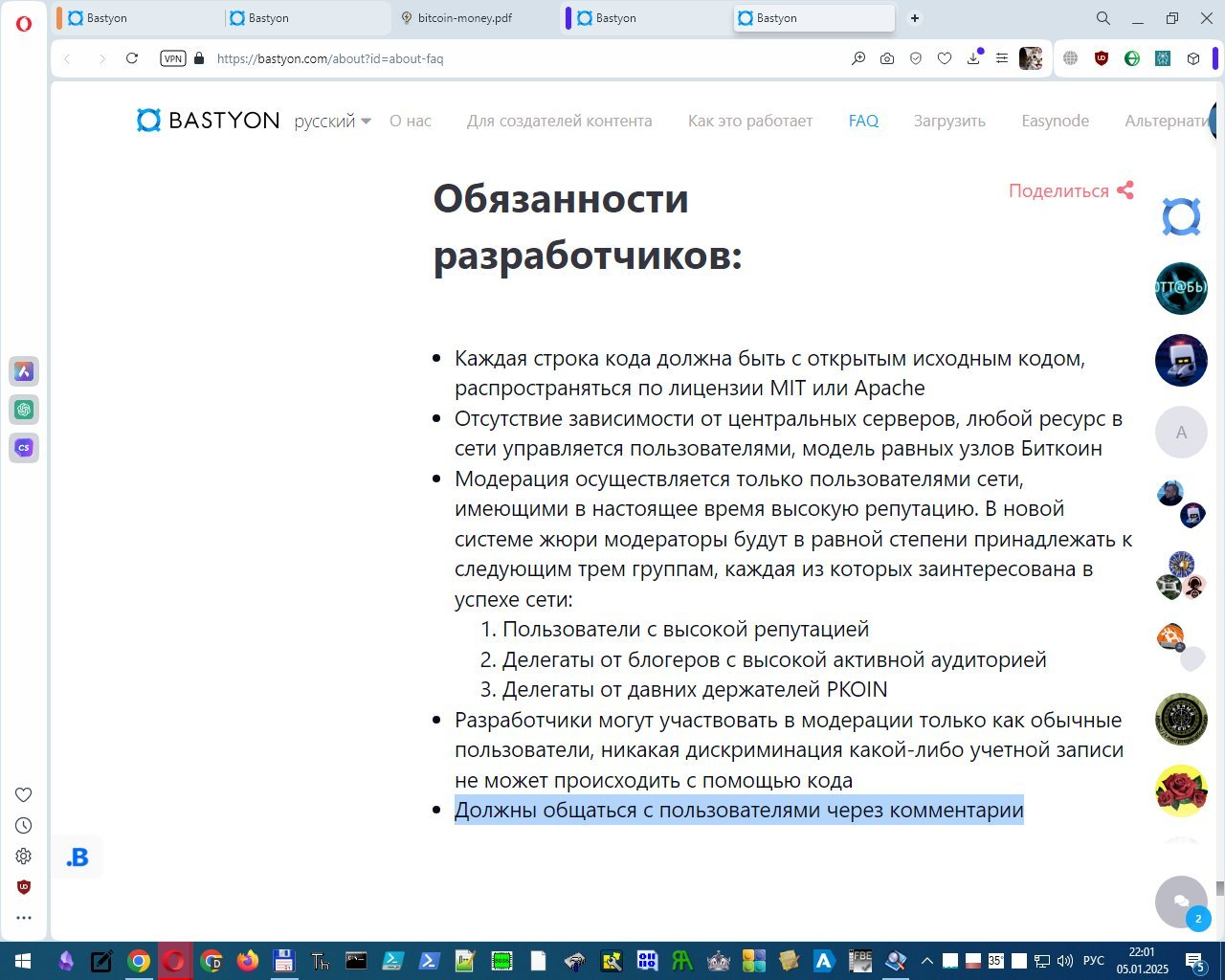Open a new tab with plus button
The width and height of the screenshot is (1225, 980).
(x=915, y=18)
